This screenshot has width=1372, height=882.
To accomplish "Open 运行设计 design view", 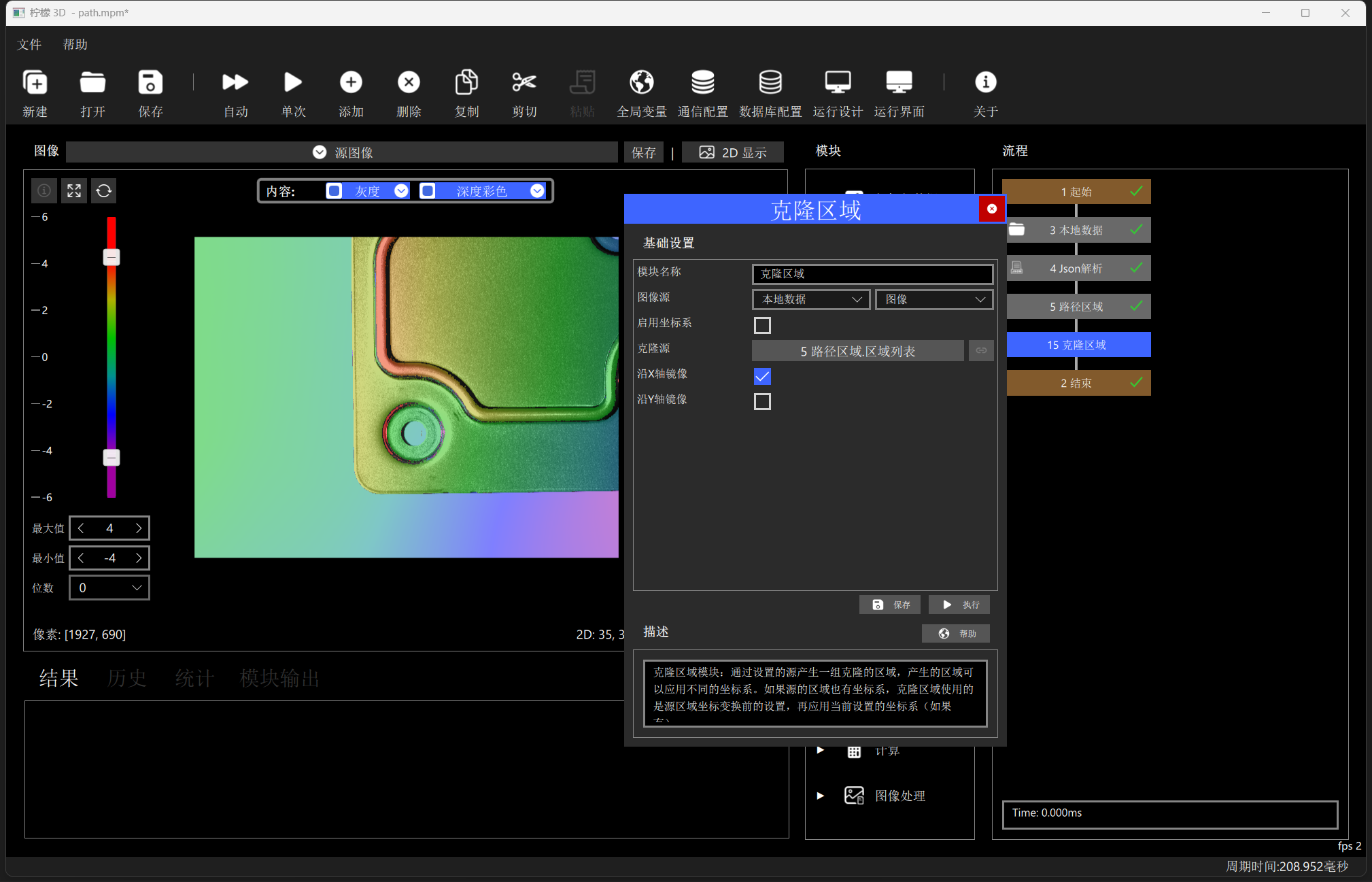I will [x=838, y=82].
